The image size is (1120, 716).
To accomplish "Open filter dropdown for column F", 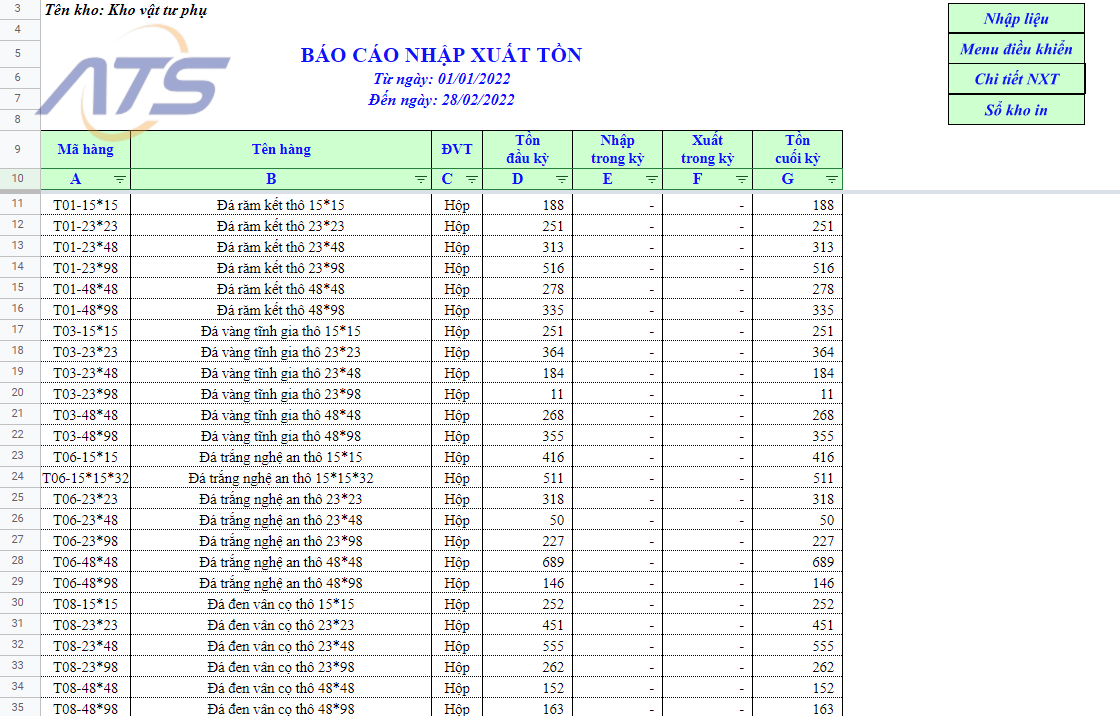I will 742,179.
